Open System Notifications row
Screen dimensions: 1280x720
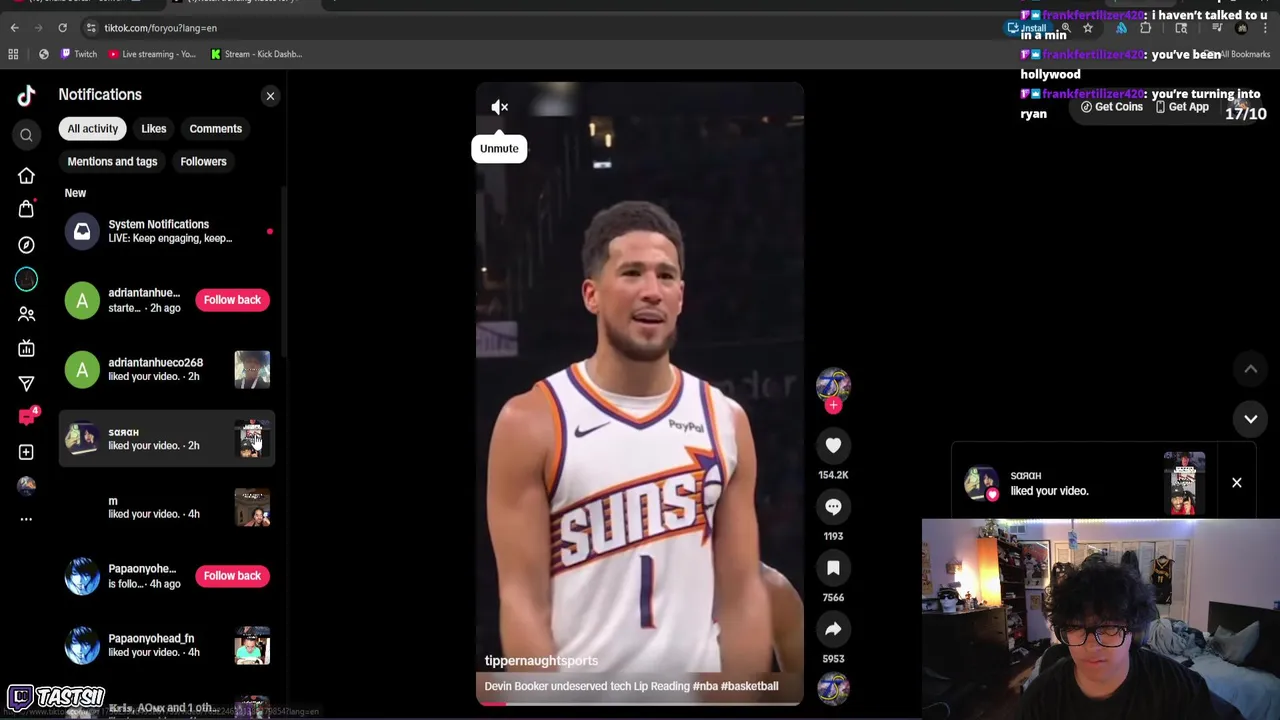point(166,232)
